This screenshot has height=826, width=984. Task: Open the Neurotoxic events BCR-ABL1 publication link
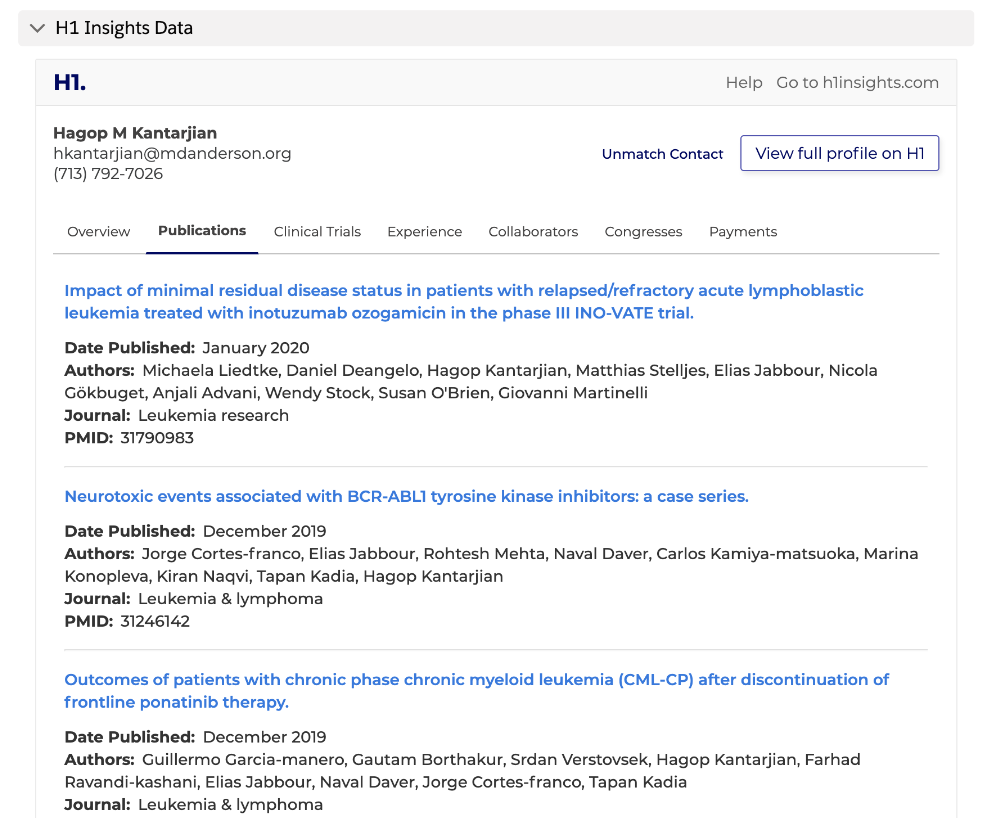(407, 496)
